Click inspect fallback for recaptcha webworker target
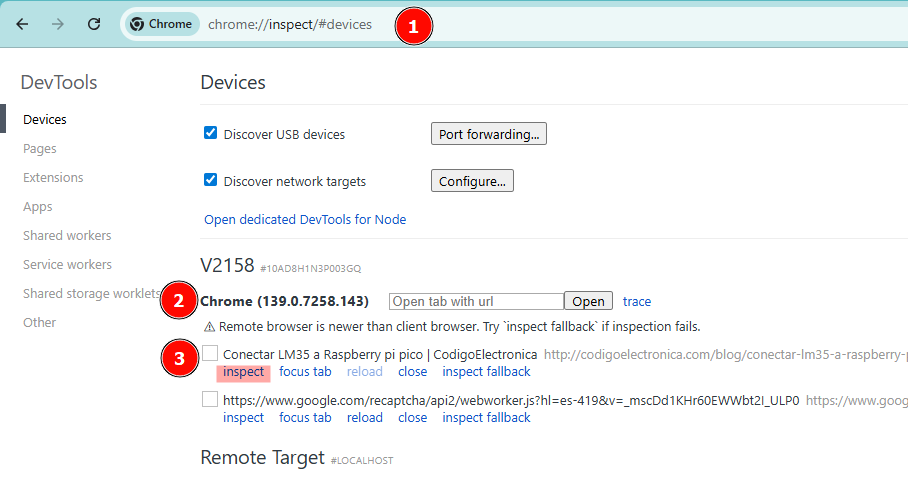 click(486, 418)
